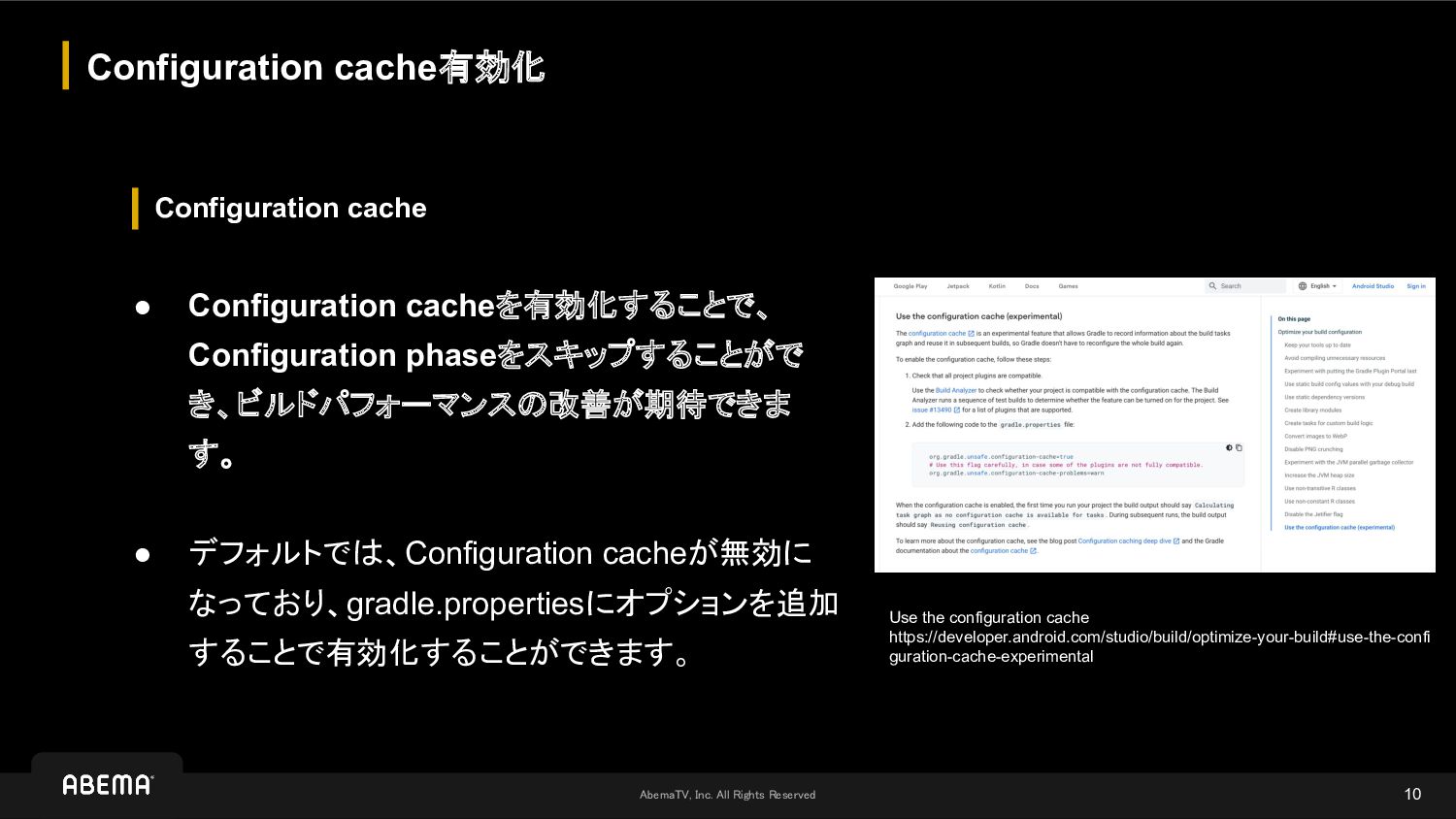Click caption Use the configuration cache above URL
Viewport: 1456px width, 819px height.
coord(988,617)
